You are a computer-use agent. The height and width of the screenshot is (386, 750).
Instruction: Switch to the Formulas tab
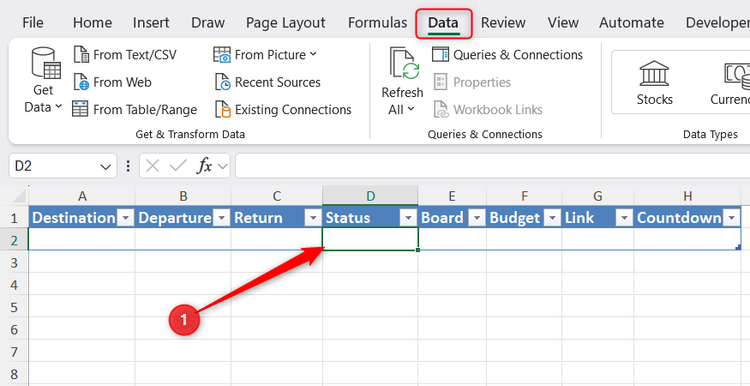[x=377, y=22]
